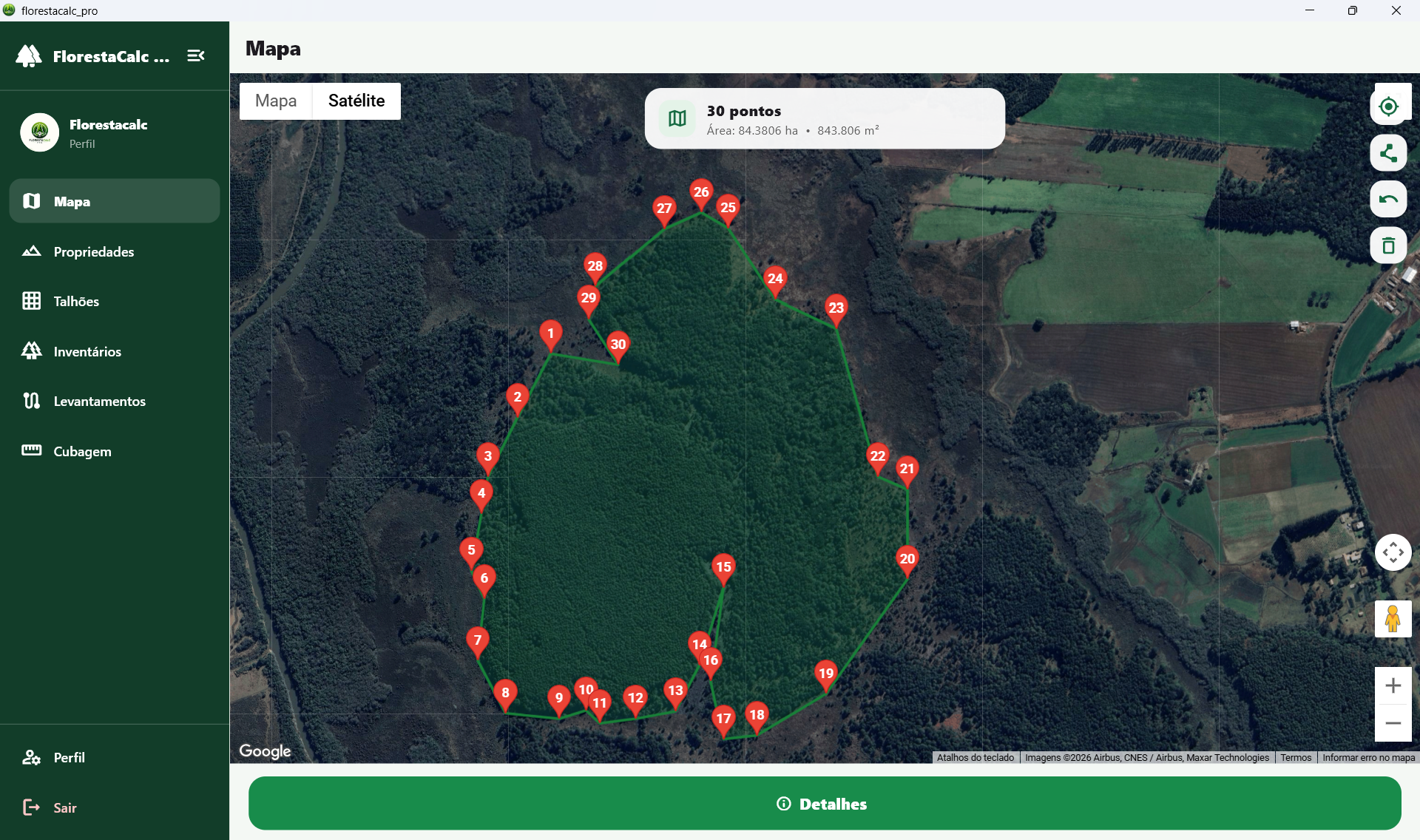Open Levantamentos in sidebar

[115, 401]
